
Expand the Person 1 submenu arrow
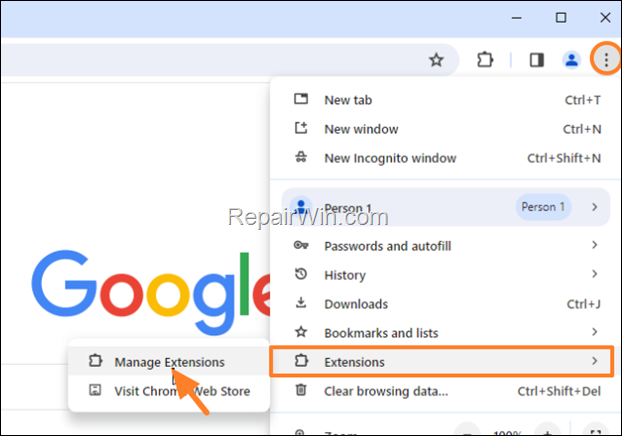click(594, 207)
